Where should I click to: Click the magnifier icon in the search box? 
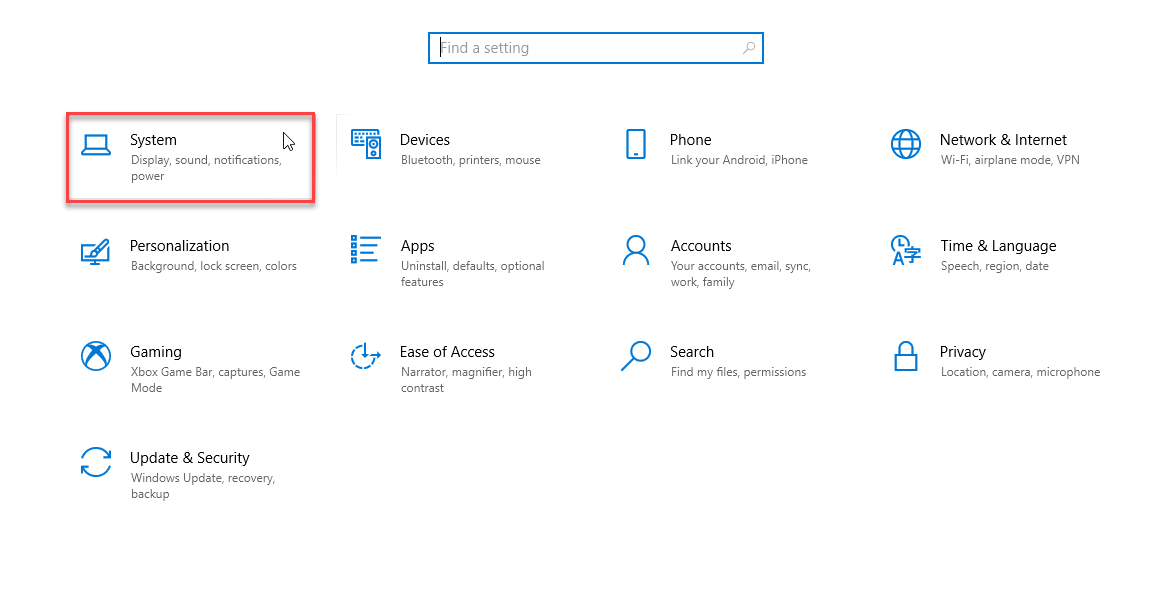[x=749, y=48]
